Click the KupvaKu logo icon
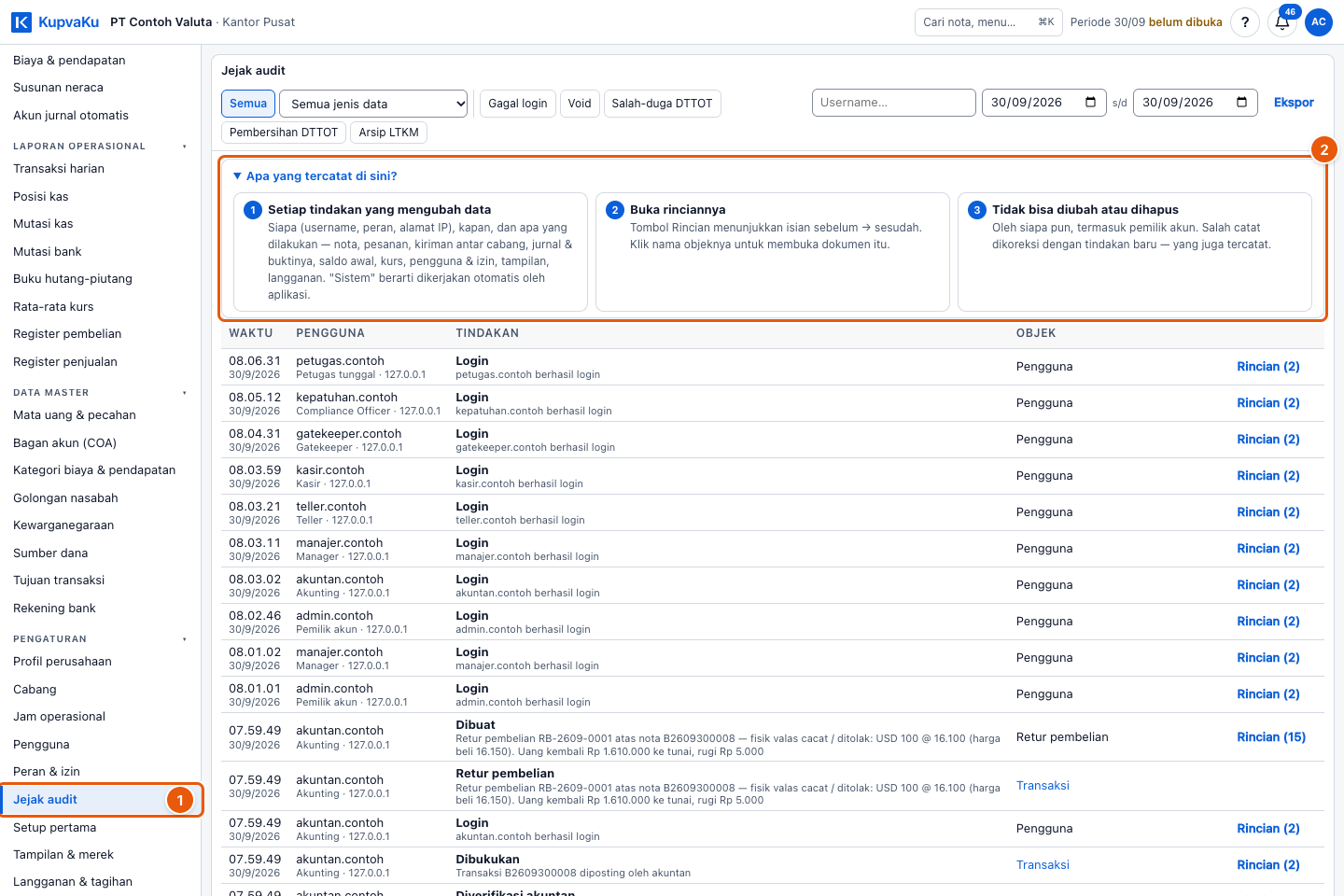This screenshot has width=1344, height=896. point(21,21)
